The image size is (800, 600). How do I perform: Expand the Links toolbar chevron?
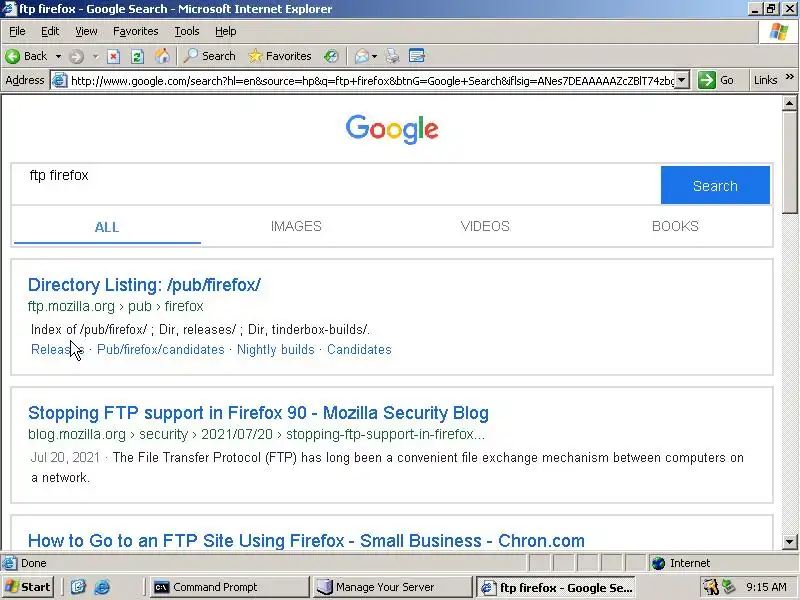point(790,77)
